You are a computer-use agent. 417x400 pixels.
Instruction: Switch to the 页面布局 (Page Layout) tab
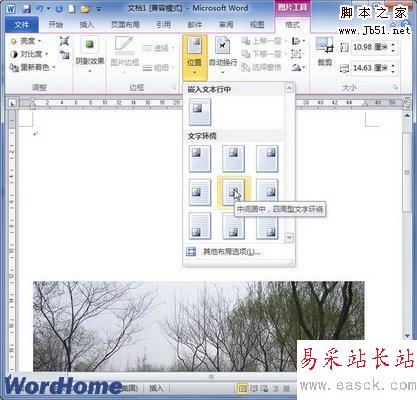(125, 24)
